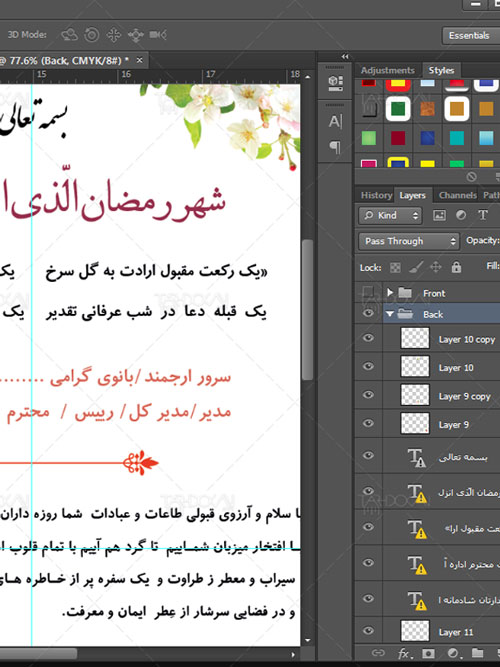Hide Layer 10 visibility eye
Screen dimensions: 500x667
point(368,366)
